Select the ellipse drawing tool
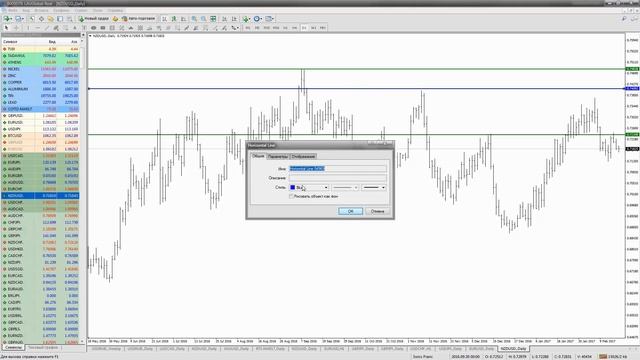Image resolution: width=640 pixels, height=360 pixels. [93, 28]
